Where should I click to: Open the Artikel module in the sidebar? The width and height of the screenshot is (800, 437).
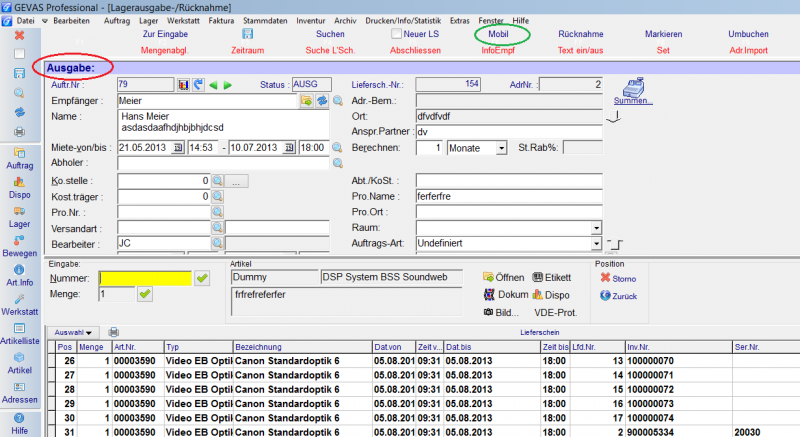pyautogui.click(x=19, y=363)
